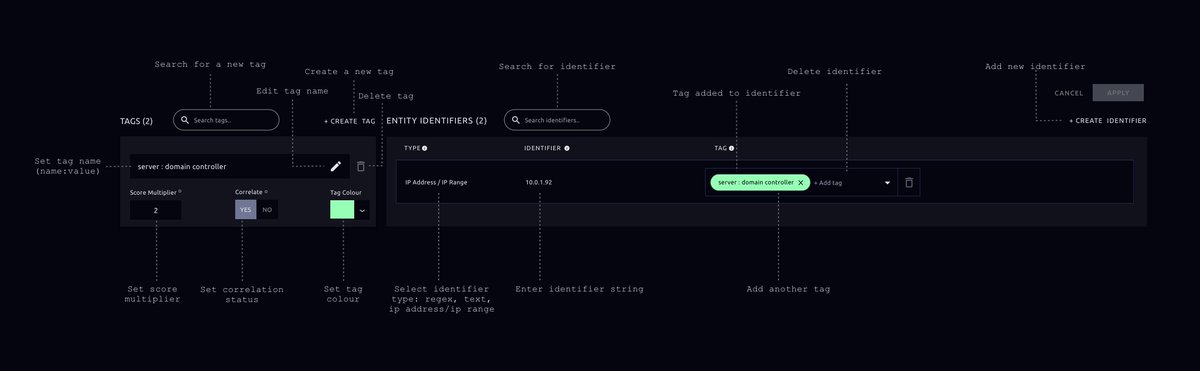The width and height of the screenshot is (1200, 371).
Task: Click the pencil icon to edit tag name
Action: 336,166
